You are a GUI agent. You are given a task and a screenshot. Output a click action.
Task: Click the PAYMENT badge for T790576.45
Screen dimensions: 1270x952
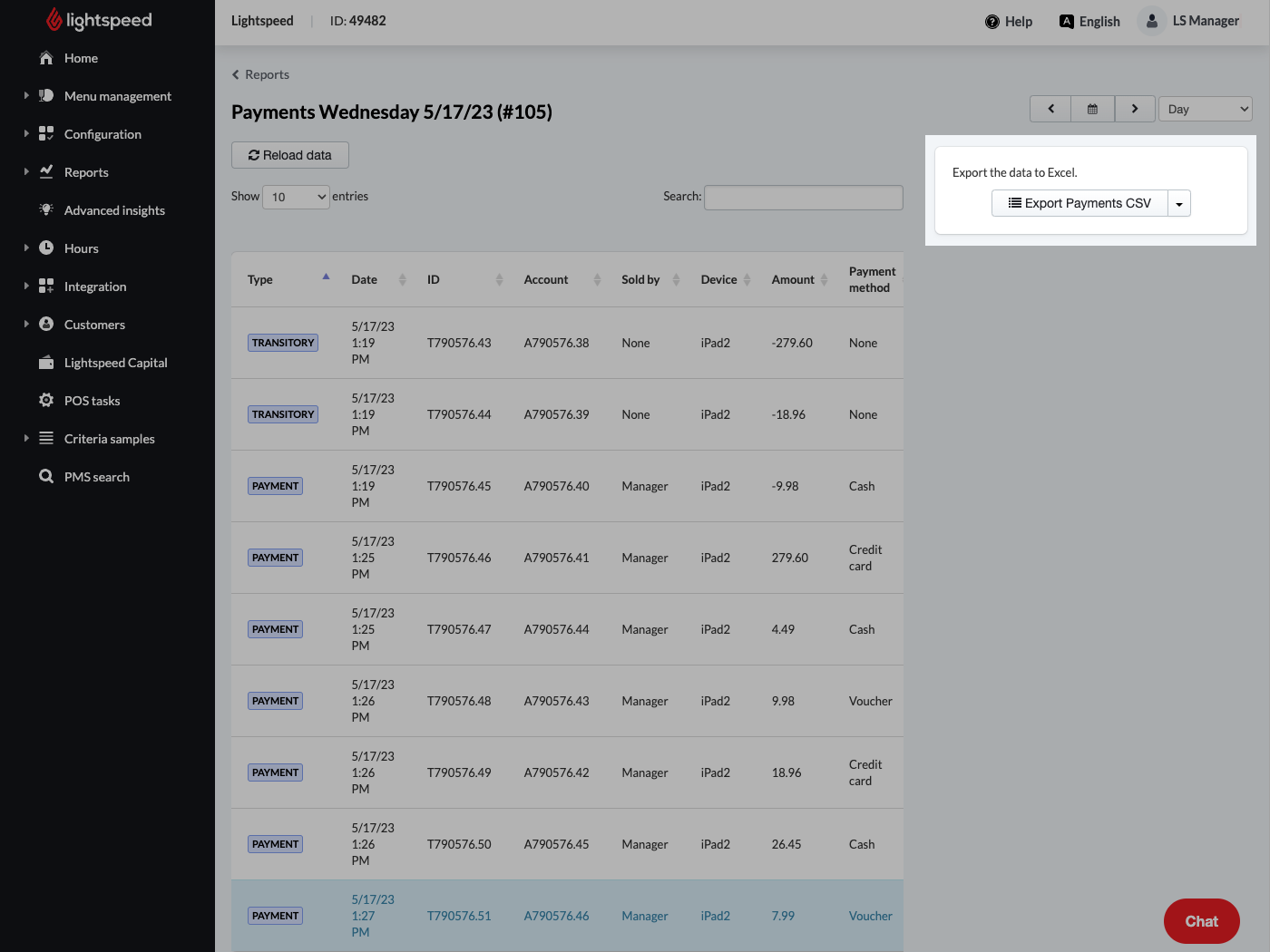(x=275, y=486)
